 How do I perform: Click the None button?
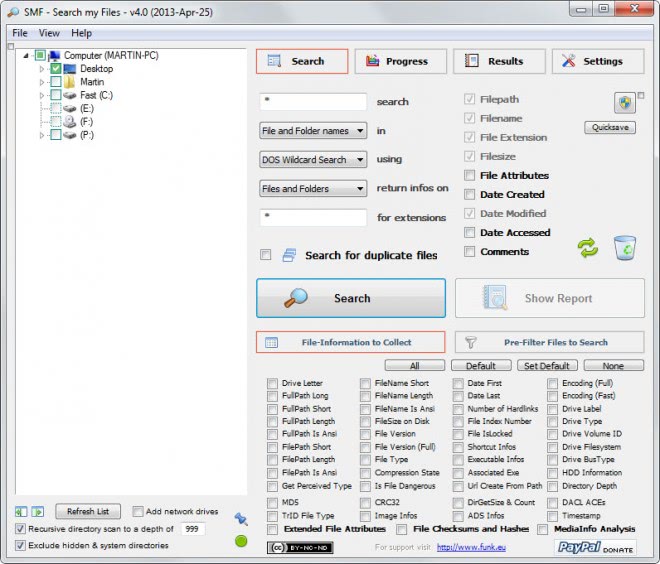pos(614,365)
